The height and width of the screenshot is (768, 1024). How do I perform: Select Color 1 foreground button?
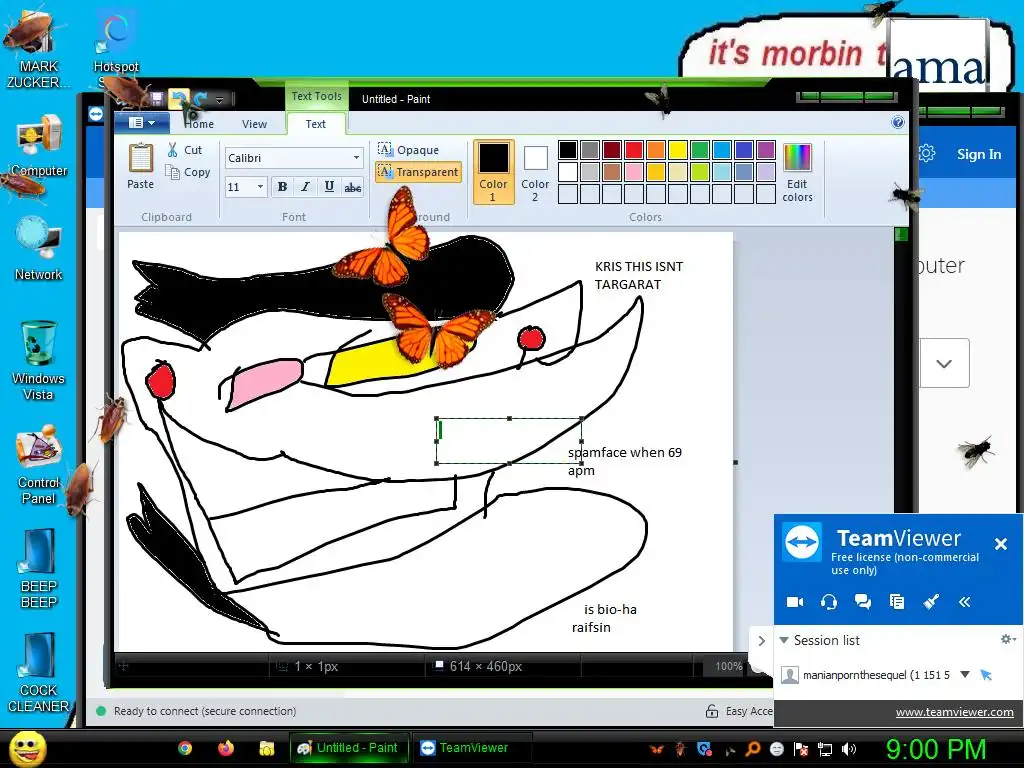point(494,172)
